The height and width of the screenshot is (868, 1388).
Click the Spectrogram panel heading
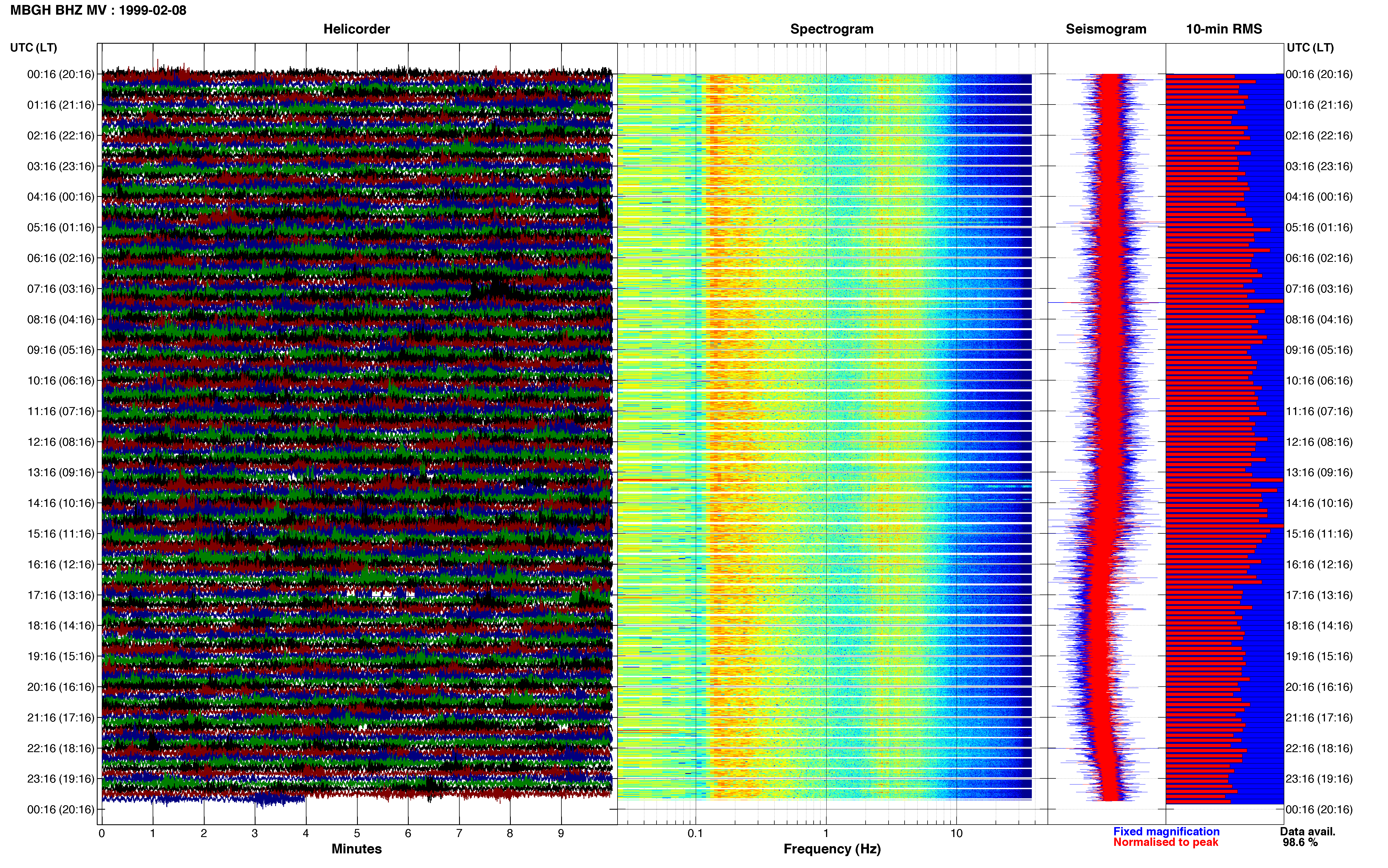point(832,29)
